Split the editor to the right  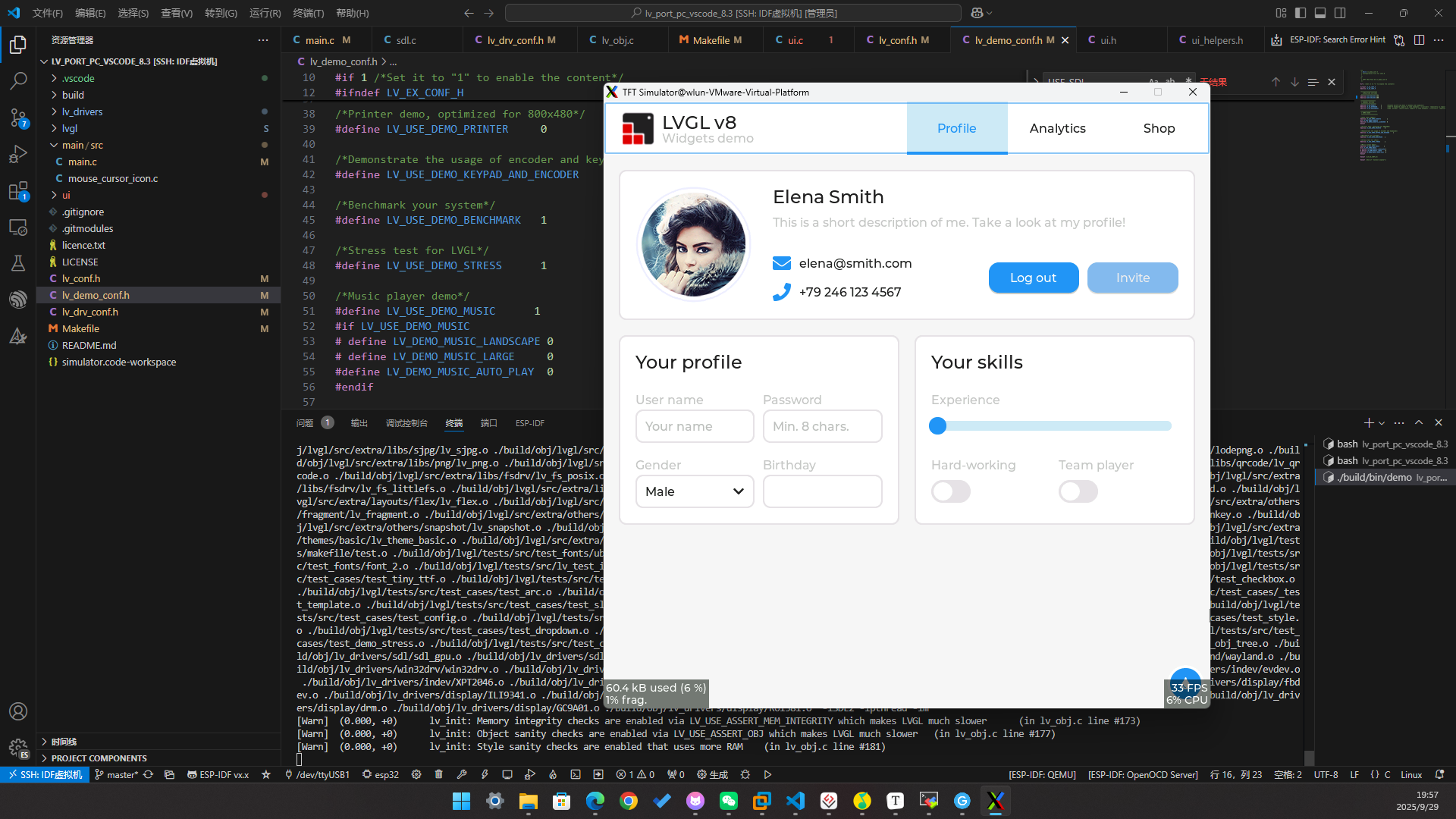(x=1419, y=40)
